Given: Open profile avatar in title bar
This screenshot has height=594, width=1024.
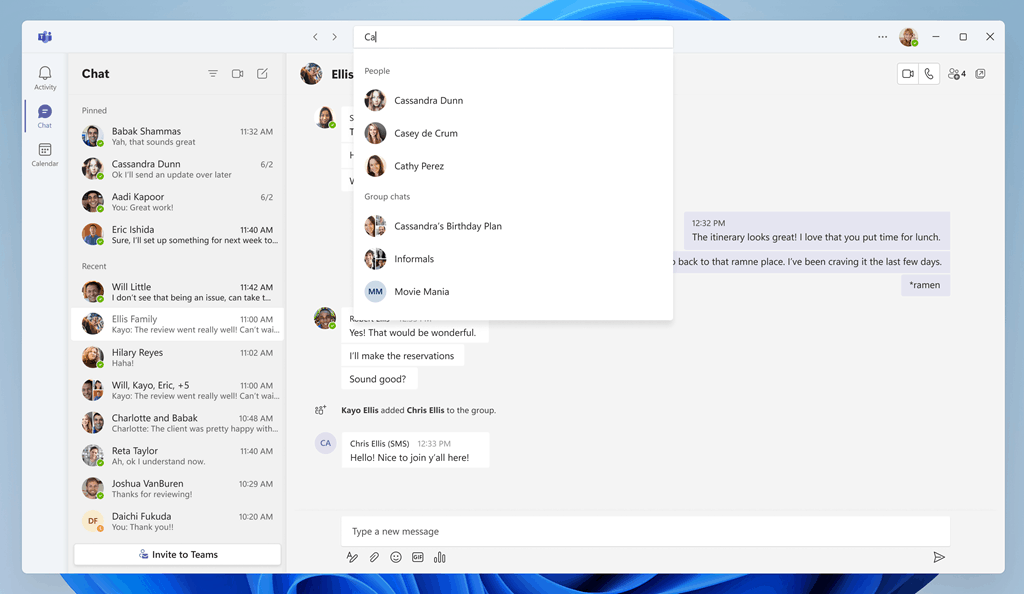Looking at the screenshot, I should click(908, 37).
